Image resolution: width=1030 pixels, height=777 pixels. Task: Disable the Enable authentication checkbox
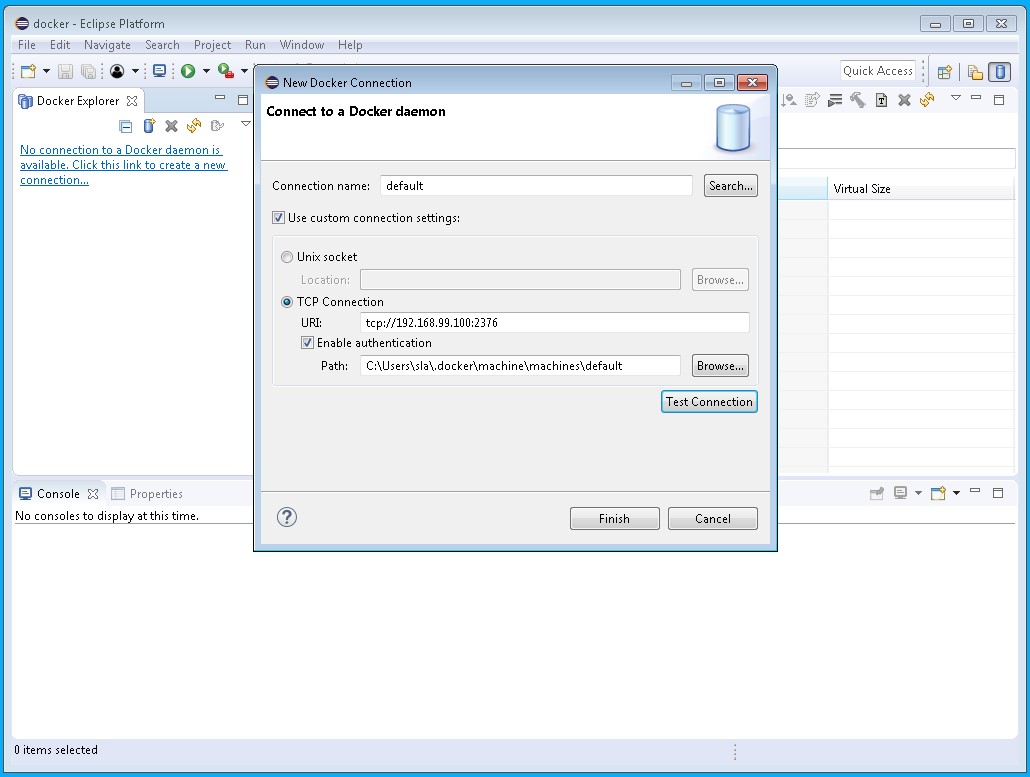308,343
